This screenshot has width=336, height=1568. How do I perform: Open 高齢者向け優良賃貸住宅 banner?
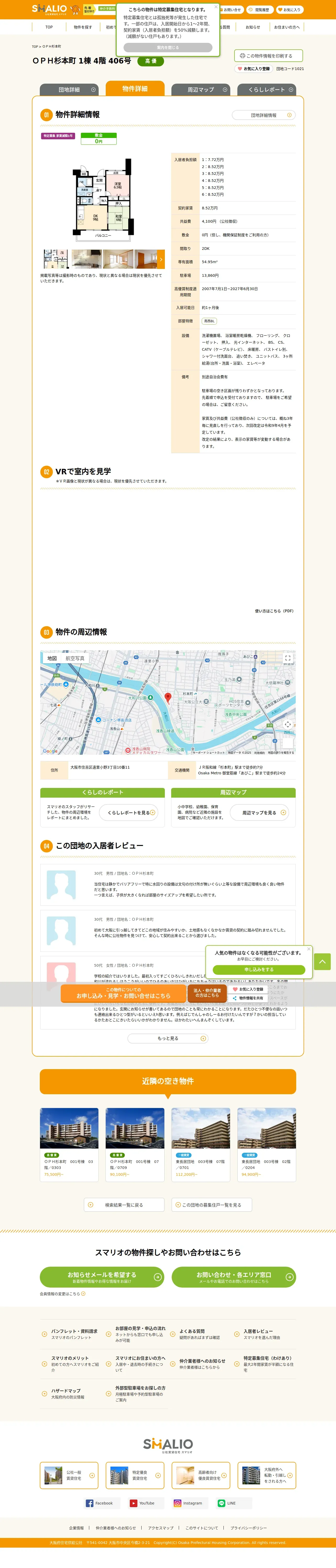click(201, 1475)
